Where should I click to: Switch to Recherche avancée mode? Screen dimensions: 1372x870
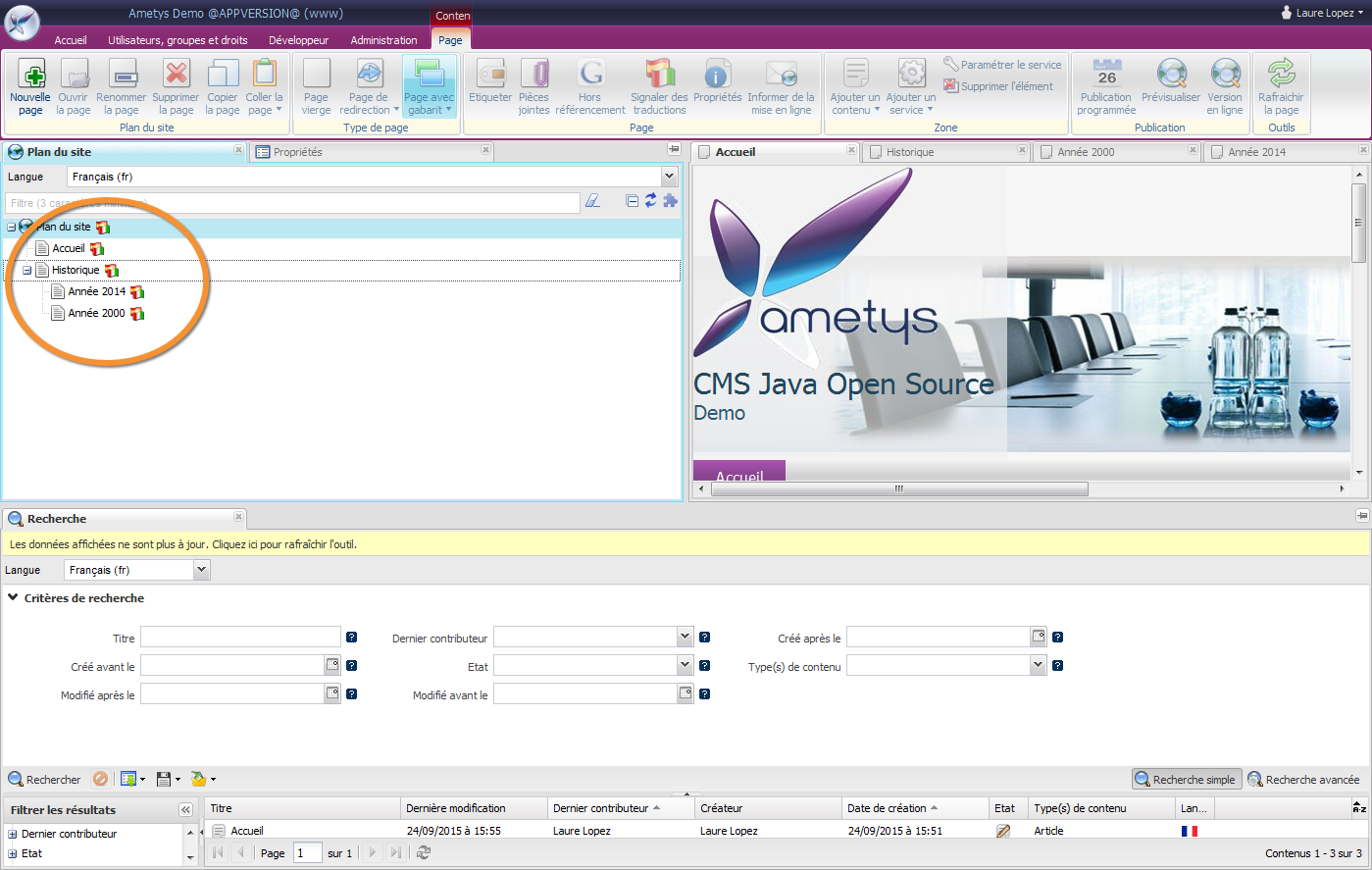1304,780
